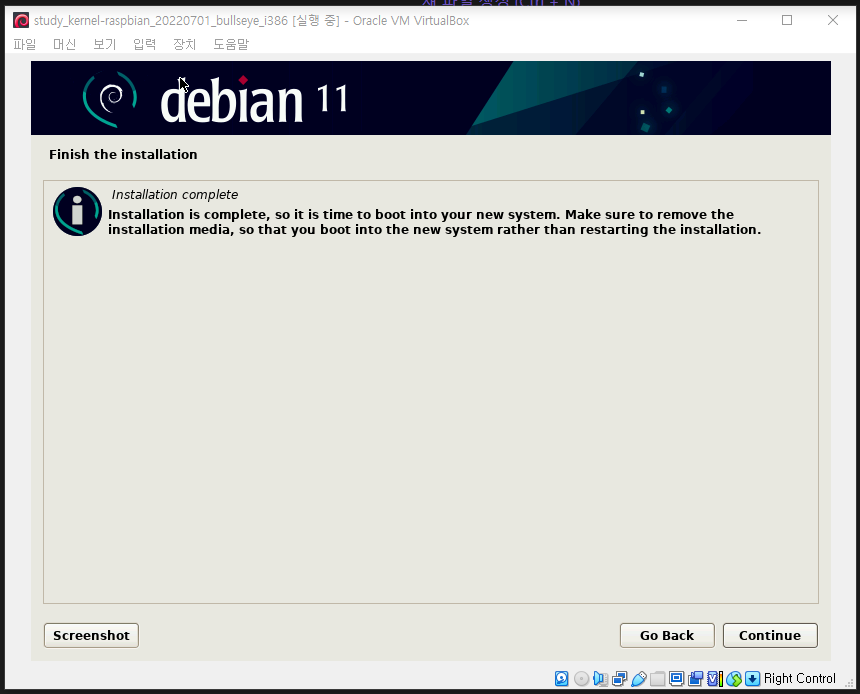The image size is (860, 694).
Task: Open the 장치 menu
Action: coord(184,44)
